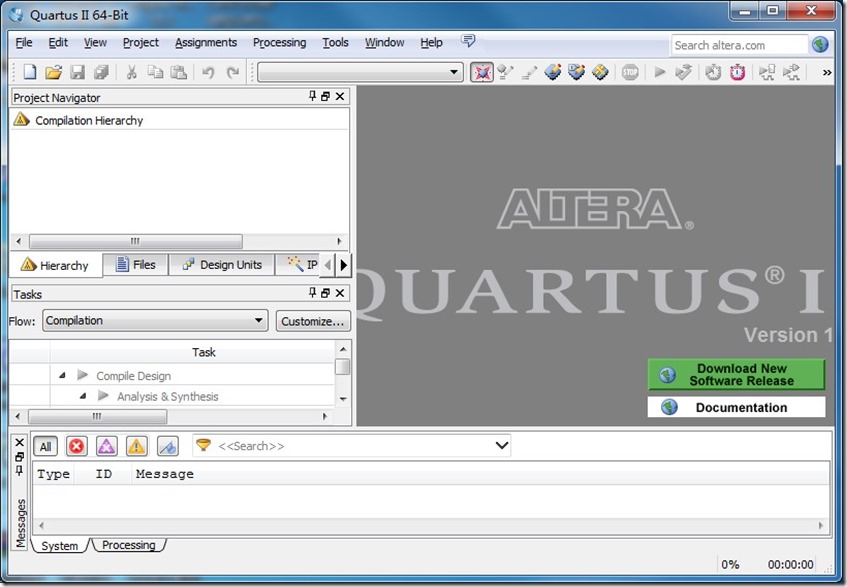The image size is (847, 587).
Task: Open the Processing menu
Action: (x=279, y=42)
